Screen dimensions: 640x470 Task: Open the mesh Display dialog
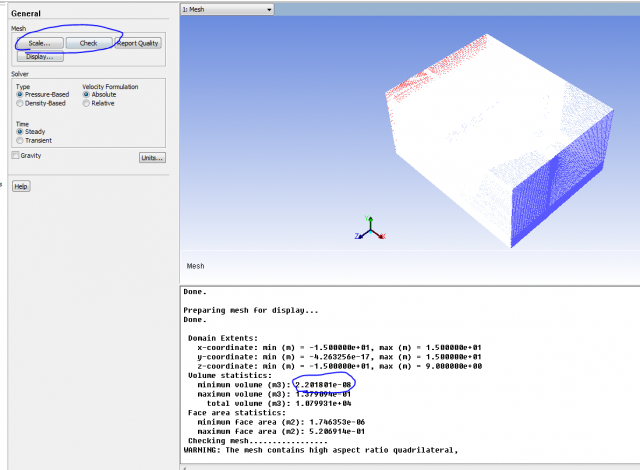click(39, 57)
